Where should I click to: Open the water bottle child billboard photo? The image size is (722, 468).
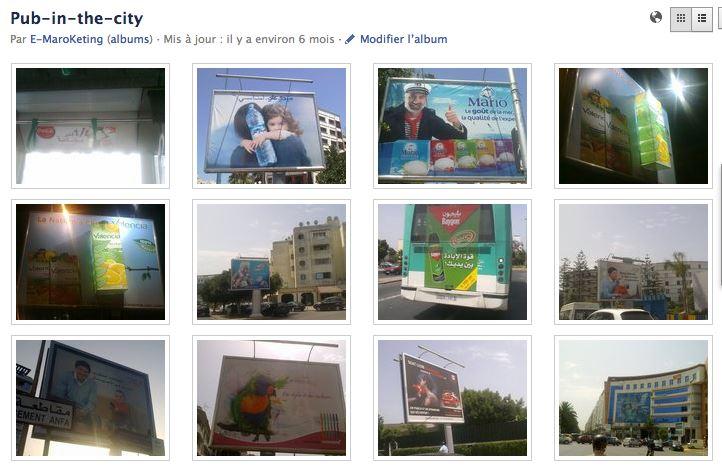pos(271,126)
